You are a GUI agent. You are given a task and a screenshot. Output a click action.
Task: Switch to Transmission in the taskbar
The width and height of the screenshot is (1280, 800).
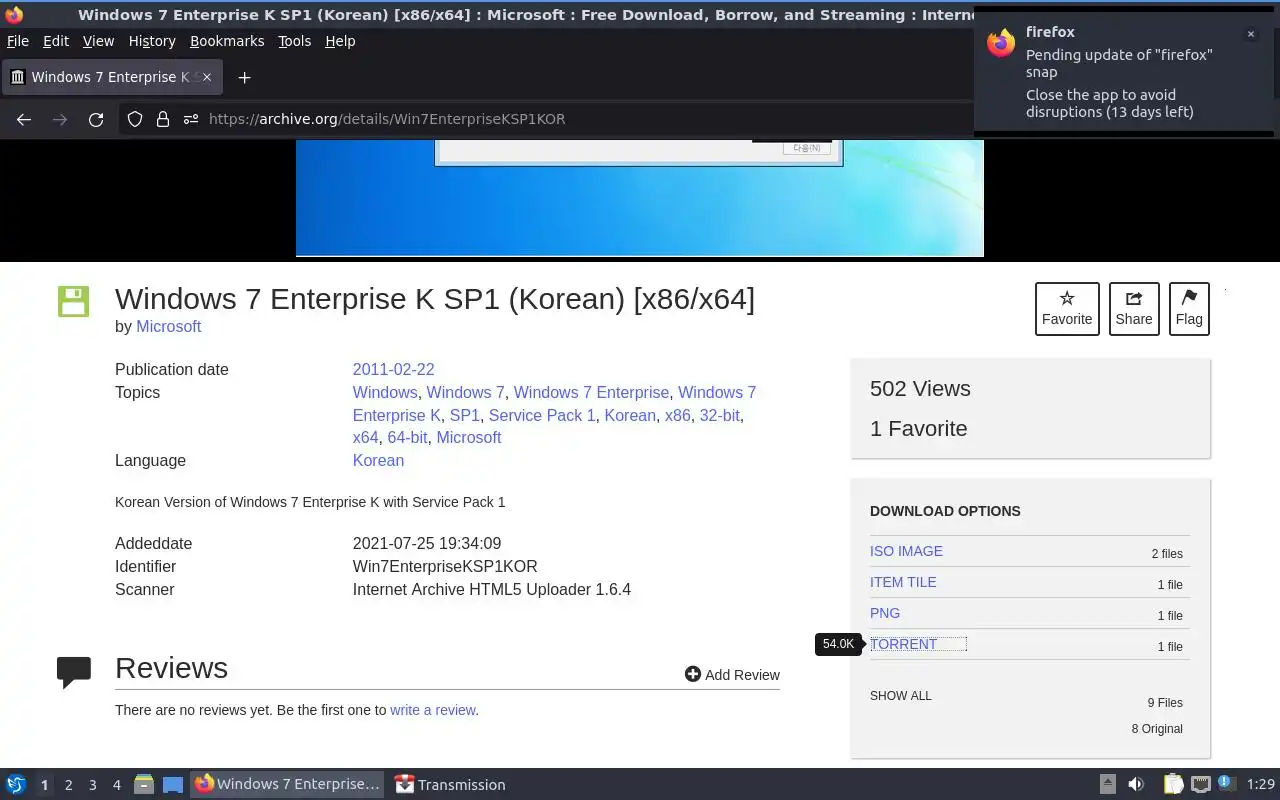(450, 784)
